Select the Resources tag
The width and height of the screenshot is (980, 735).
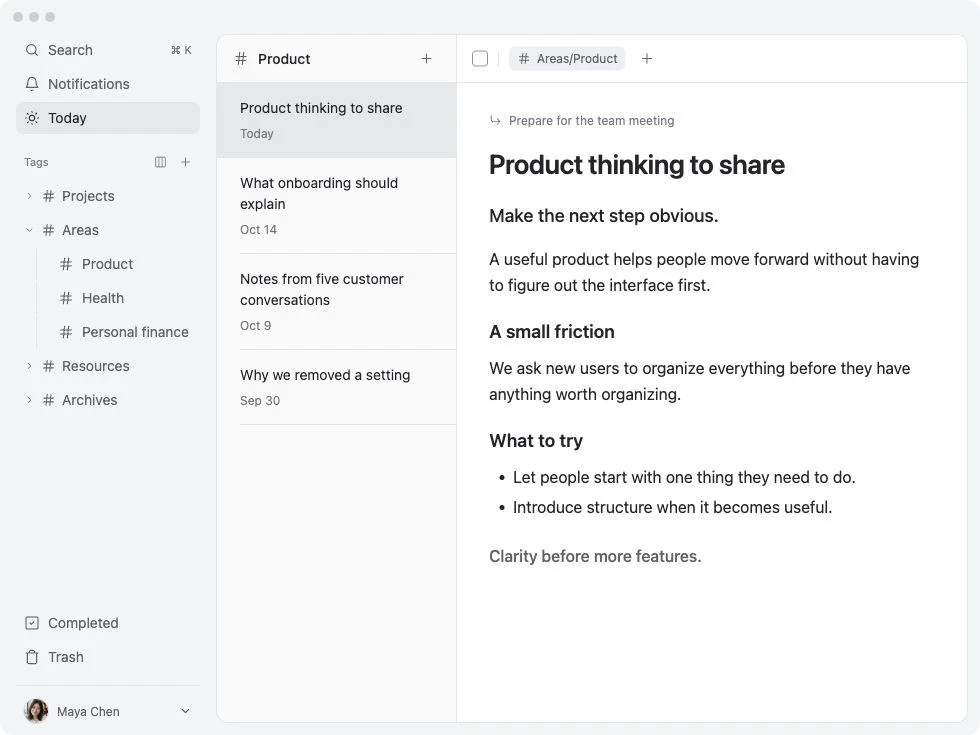pyautogui.click(x=96, y=366)
